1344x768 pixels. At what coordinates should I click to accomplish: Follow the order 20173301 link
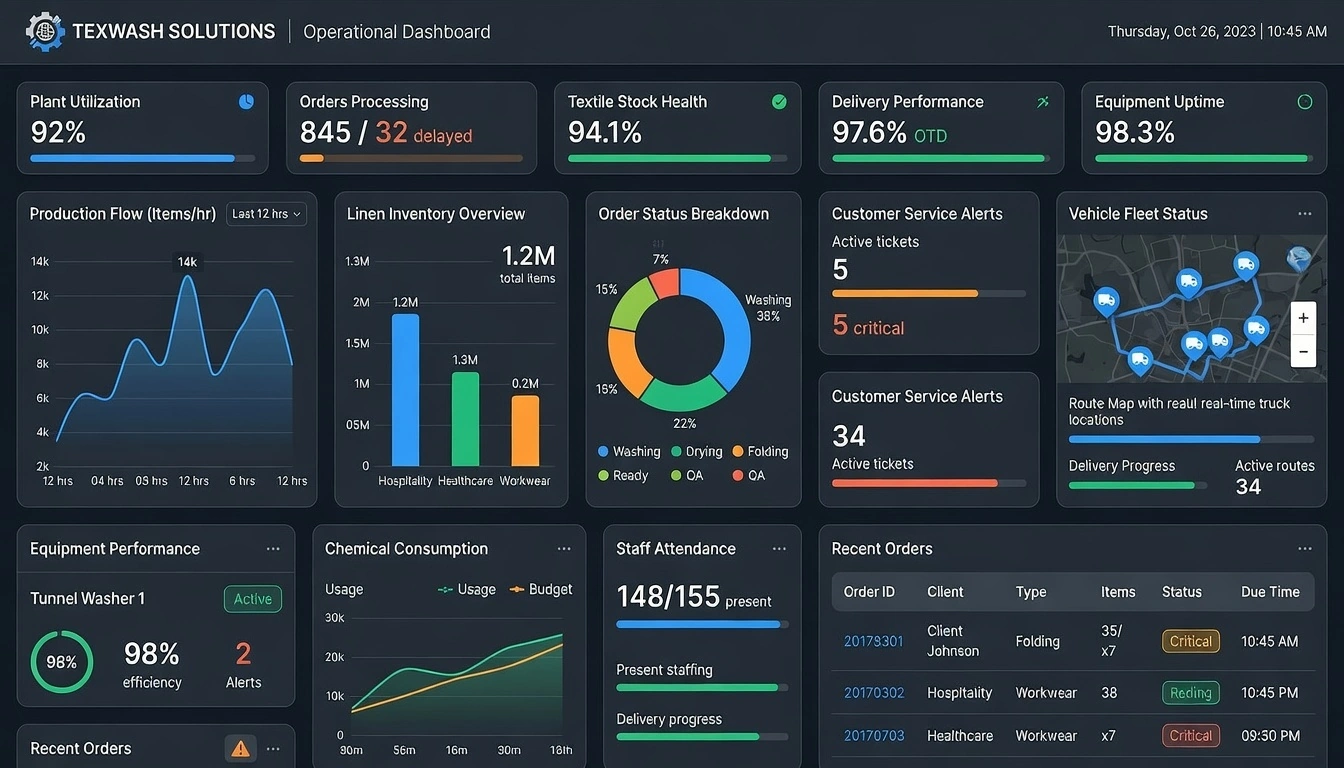click(873, 640)
